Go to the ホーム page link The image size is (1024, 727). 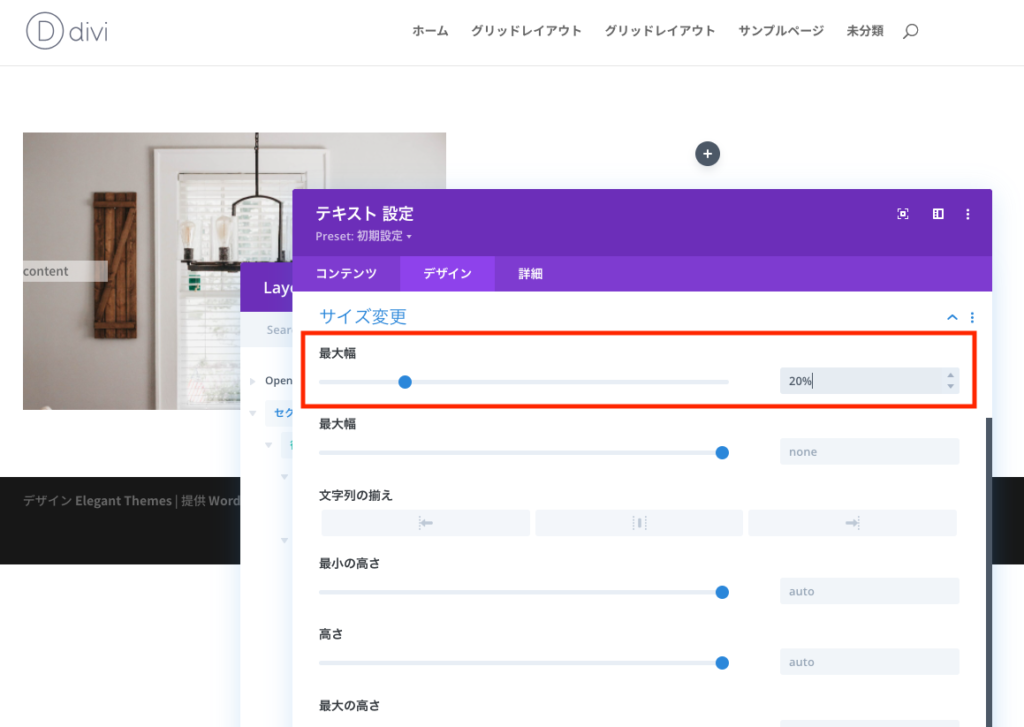430,31
